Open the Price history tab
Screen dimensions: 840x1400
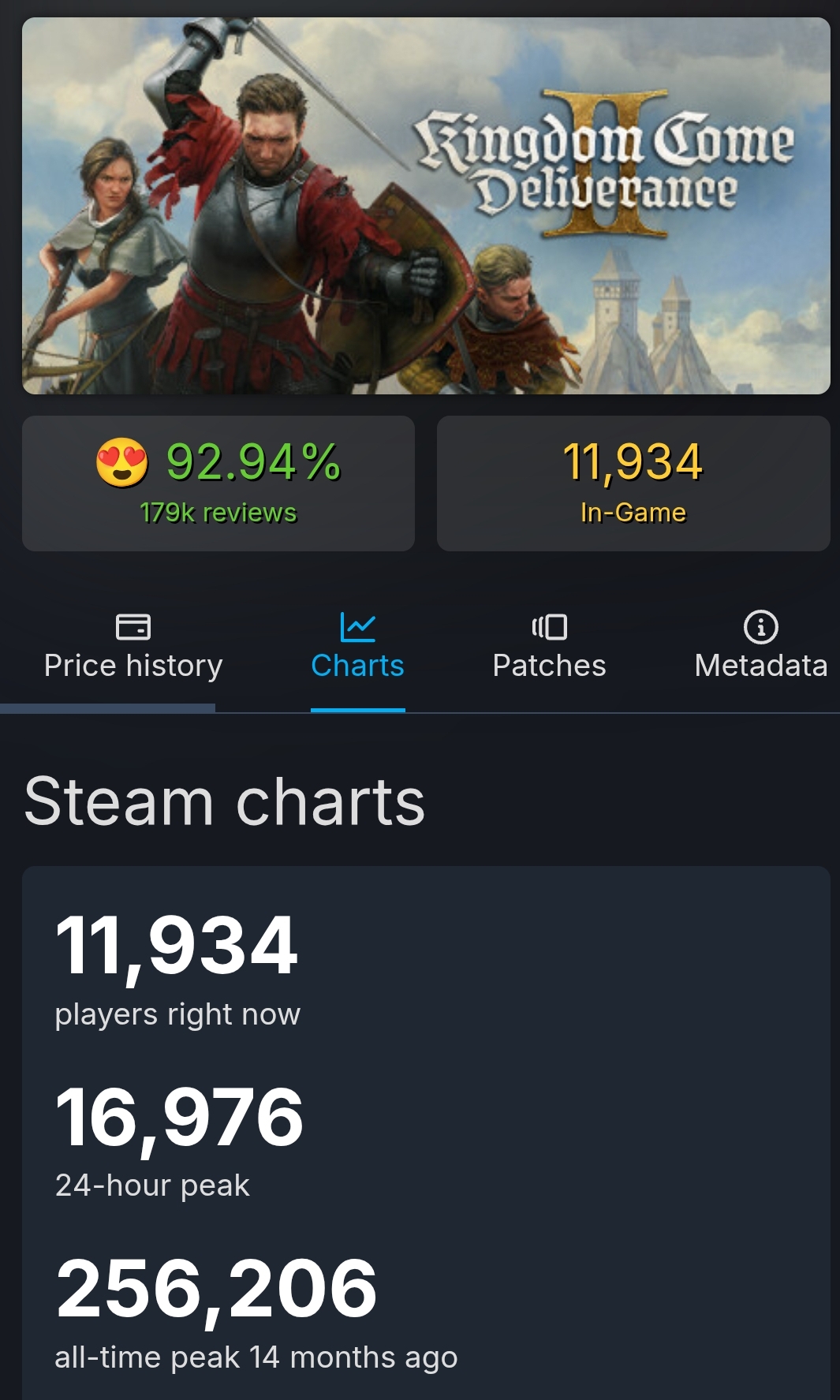pos(133,647)
